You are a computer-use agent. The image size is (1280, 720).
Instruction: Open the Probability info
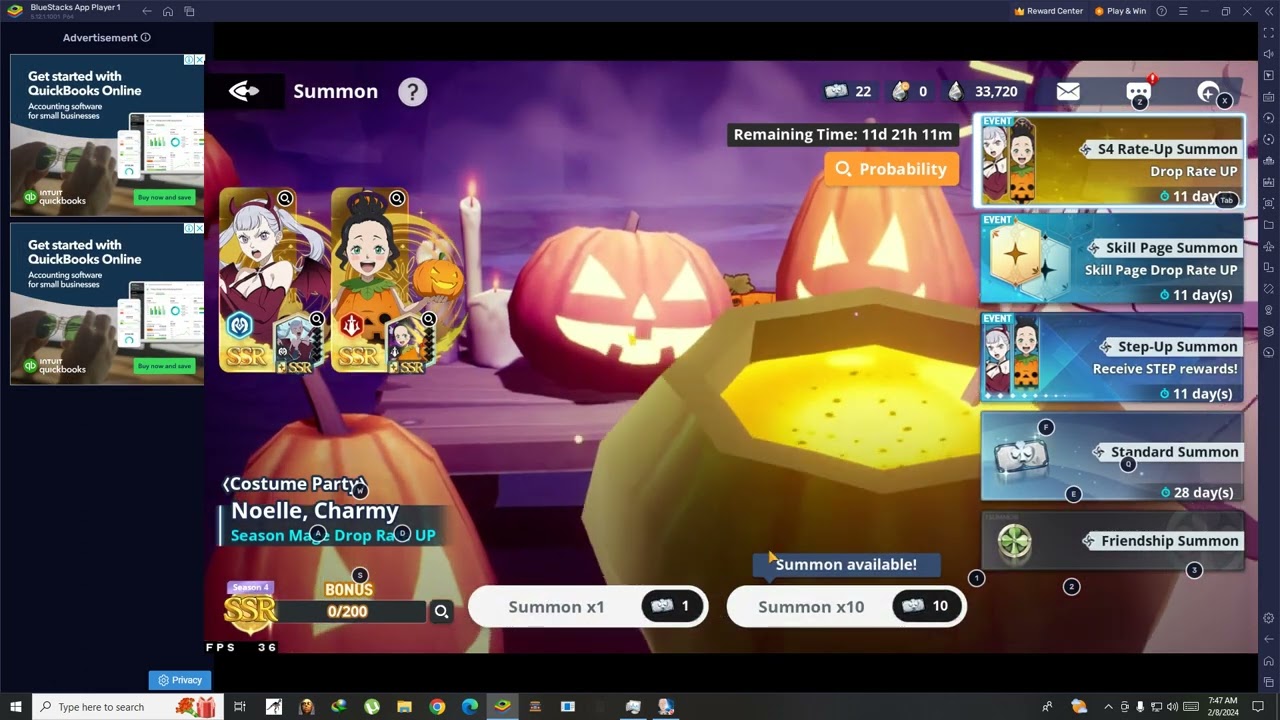[891, 169]
